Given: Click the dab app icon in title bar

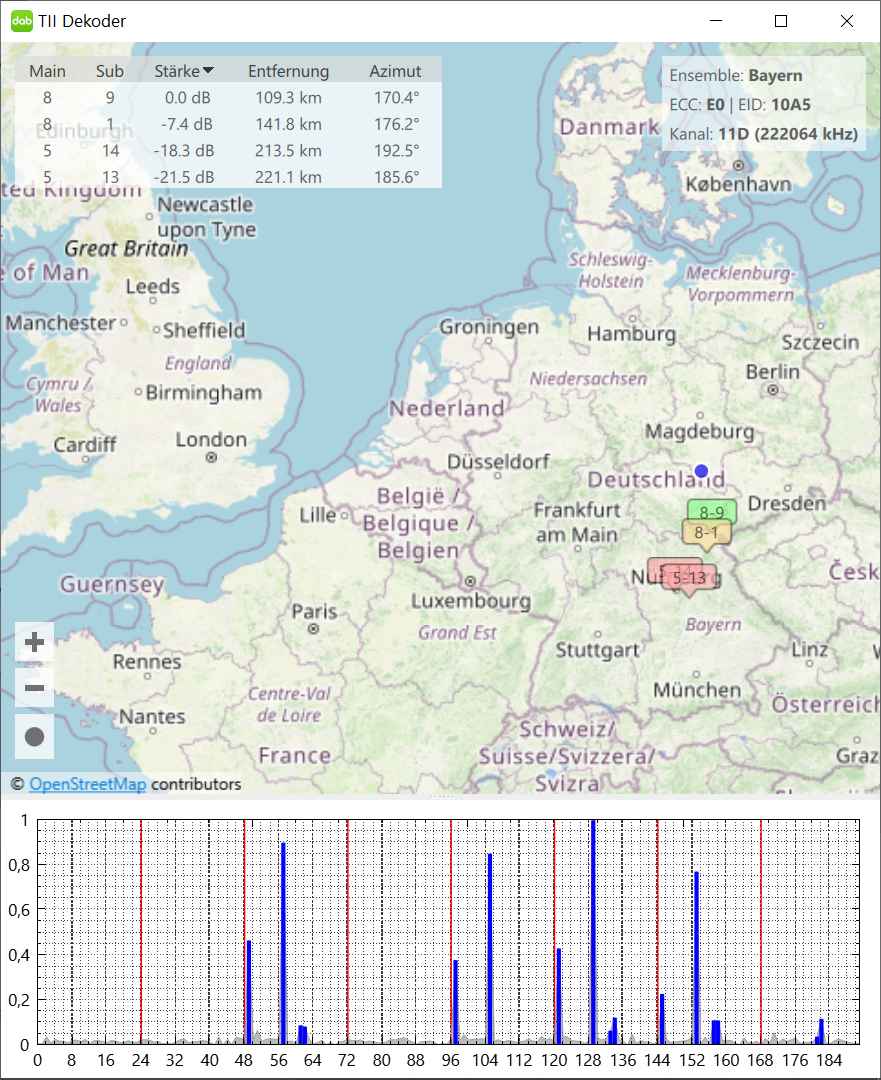Looking at the screenshot, I should click(21, 20).
